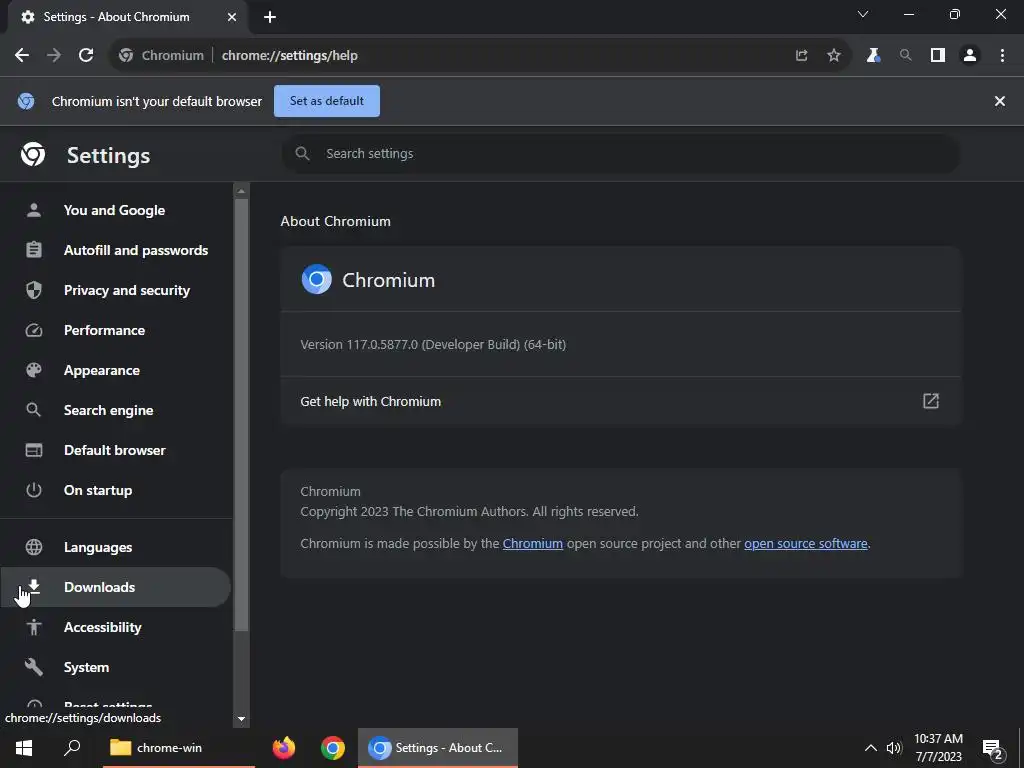Open taskbar search magnifier
The image size is (1024, 768).
(72, 748)
